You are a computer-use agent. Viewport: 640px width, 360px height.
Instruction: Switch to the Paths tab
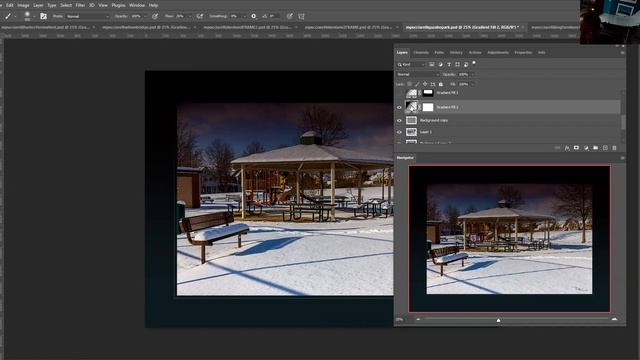point(439,53)
